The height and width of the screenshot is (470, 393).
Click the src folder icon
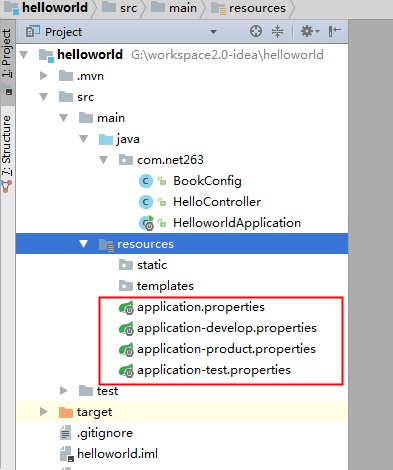point(66,97)
